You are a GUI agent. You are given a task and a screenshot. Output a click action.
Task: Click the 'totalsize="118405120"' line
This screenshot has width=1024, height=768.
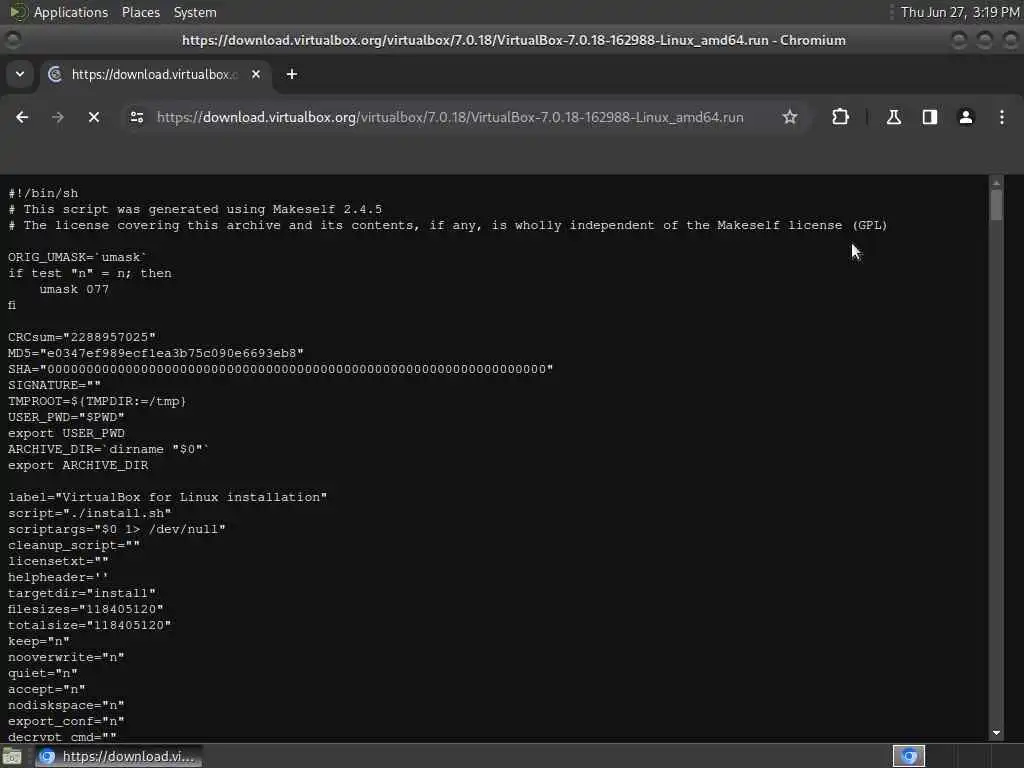[89, 625]
